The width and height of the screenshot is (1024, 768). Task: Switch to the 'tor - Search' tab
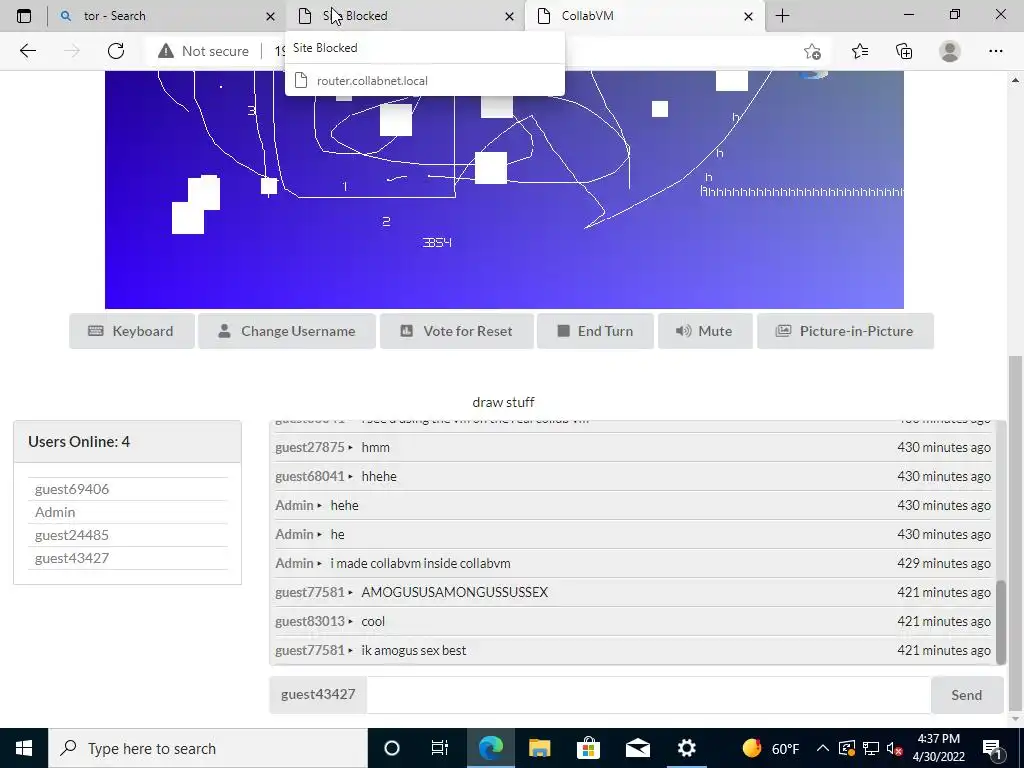167,16
